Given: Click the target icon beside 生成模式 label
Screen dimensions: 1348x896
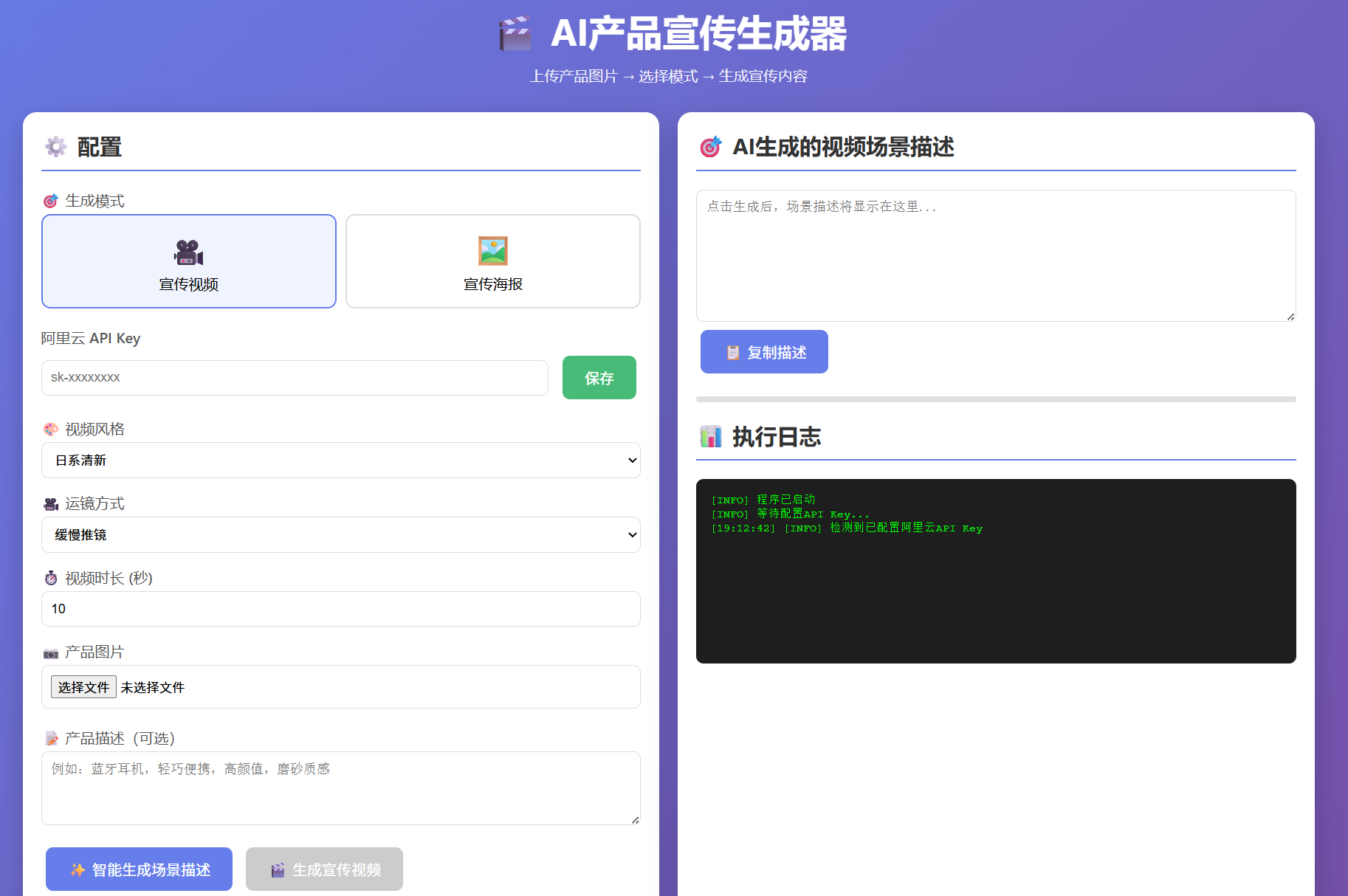Looking at the screenshot, I should [x=50, y=201].
